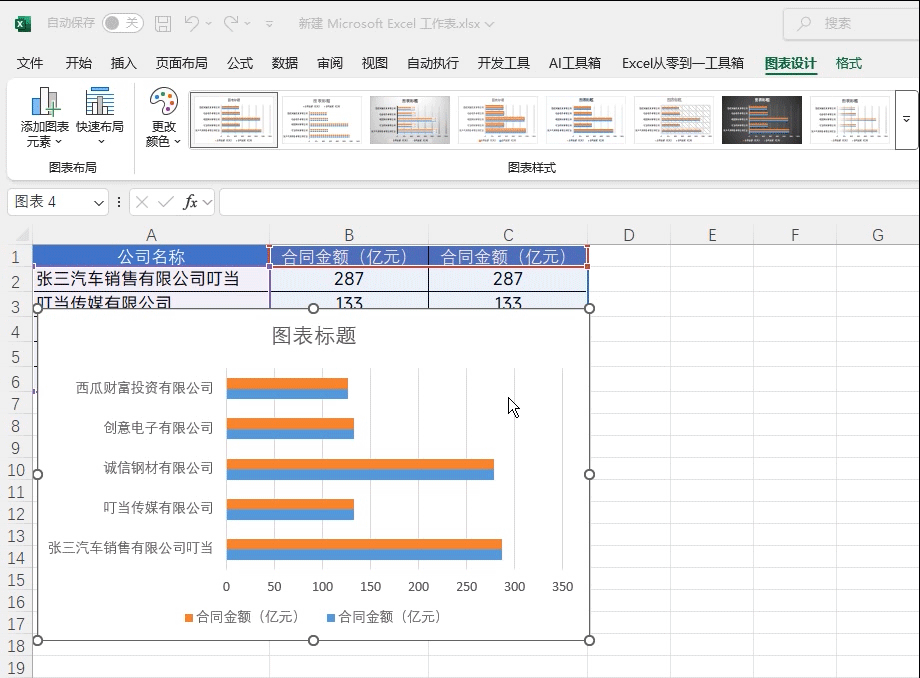Click the Save icon in title bar

163,23
